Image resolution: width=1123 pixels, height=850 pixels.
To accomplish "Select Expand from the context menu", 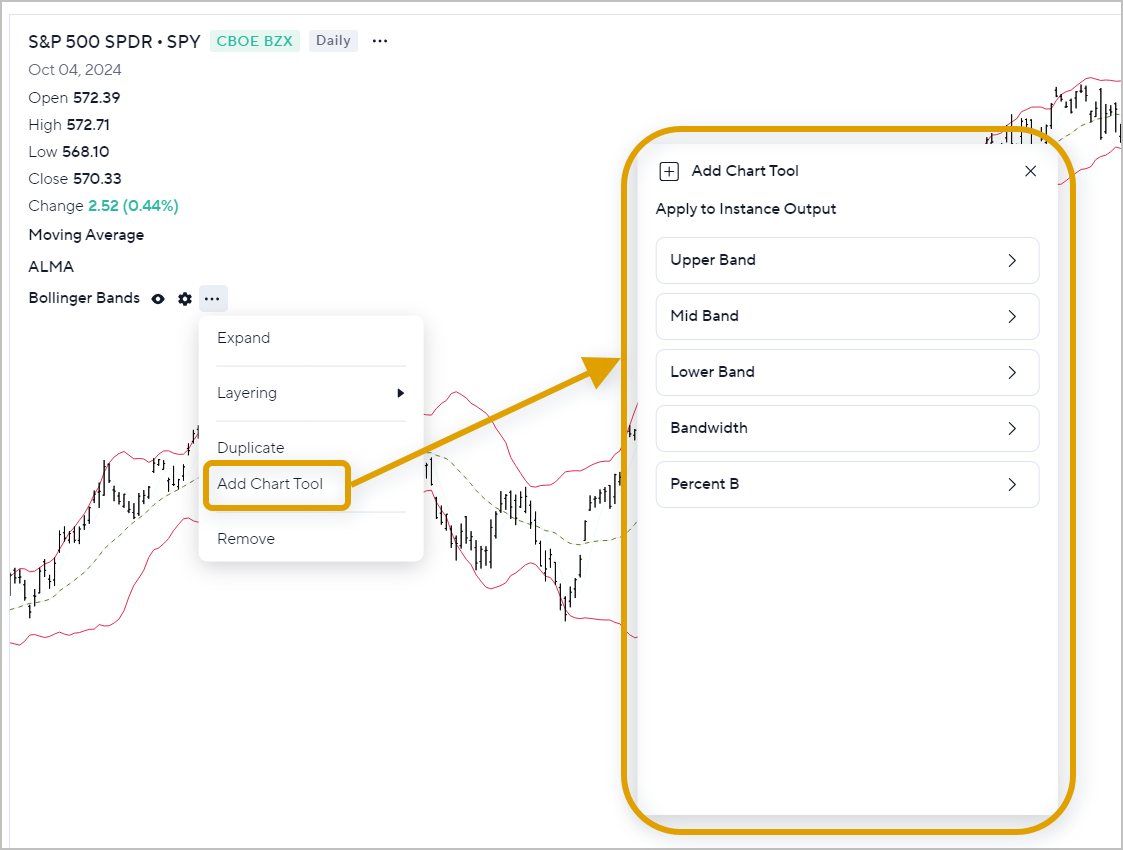I will 244,338.
